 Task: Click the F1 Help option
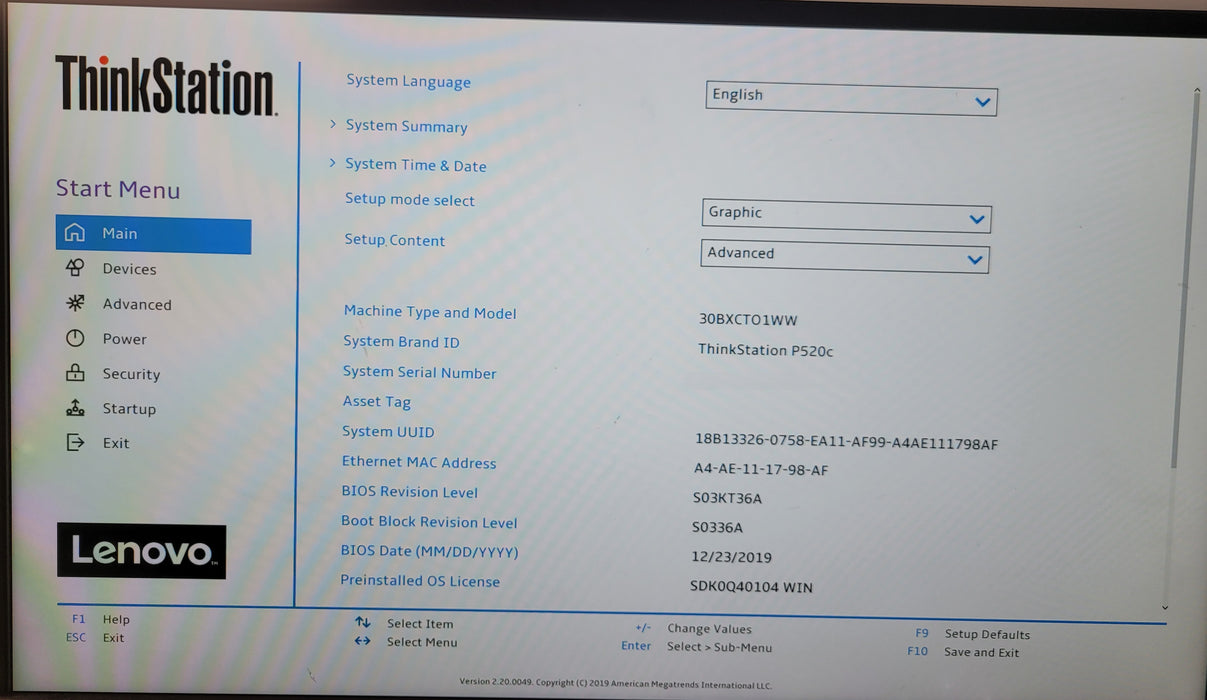pos(101,619)
